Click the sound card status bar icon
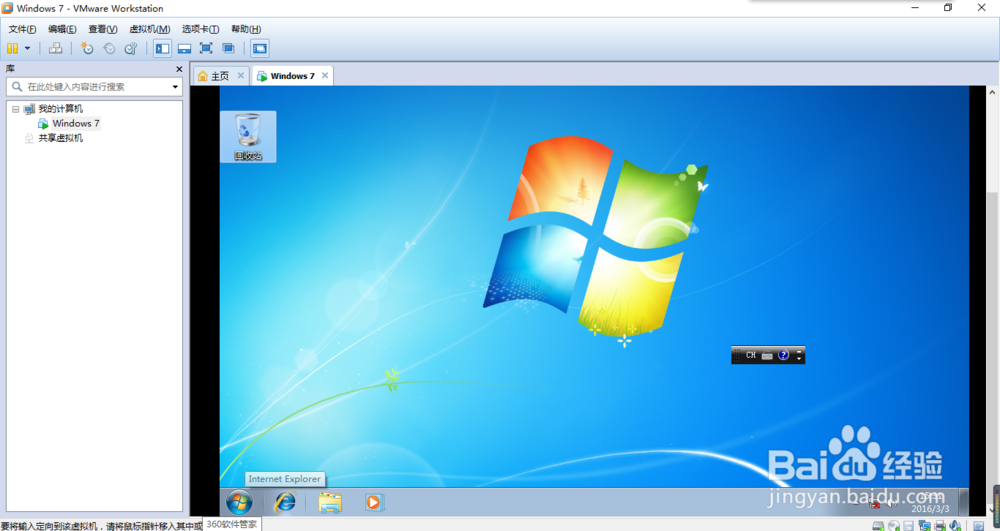The height and width of the screenshot is (531, 1000). 955,526
